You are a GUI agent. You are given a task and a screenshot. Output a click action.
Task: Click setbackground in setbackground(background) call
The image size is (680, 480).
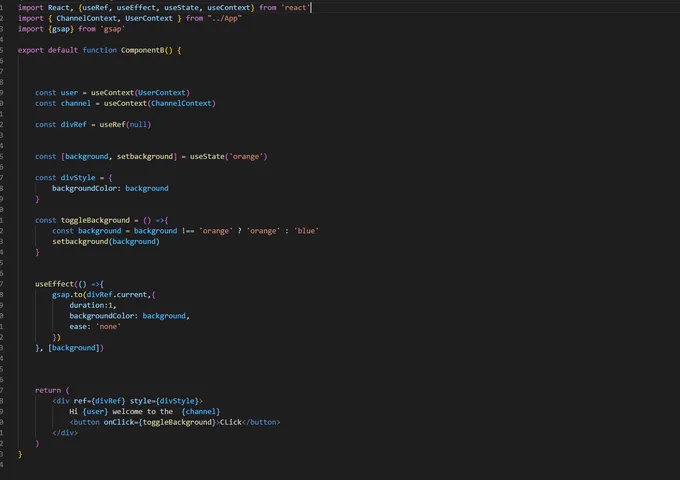pos(80,242)
